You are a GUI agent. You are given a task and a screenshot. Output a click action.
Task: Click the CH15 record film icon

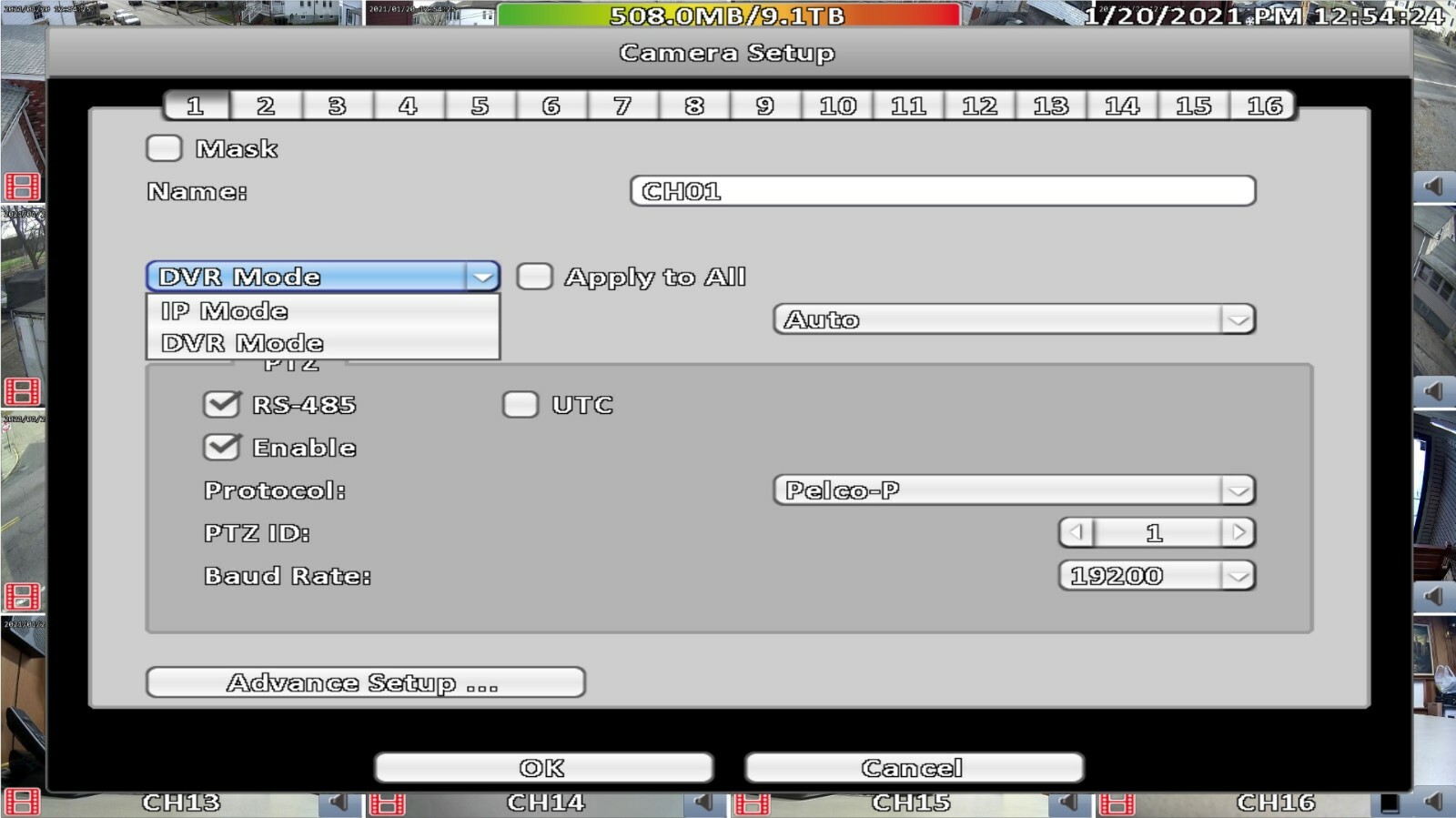point(753,803)
